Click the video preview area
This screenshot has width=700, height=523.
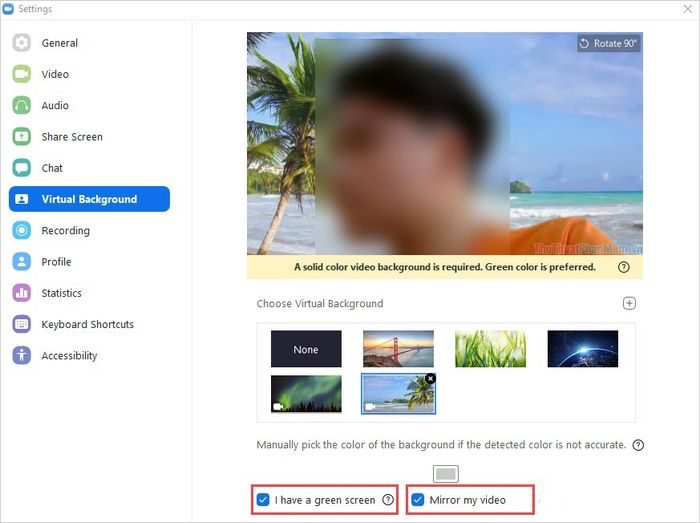[x=445, y=143]
